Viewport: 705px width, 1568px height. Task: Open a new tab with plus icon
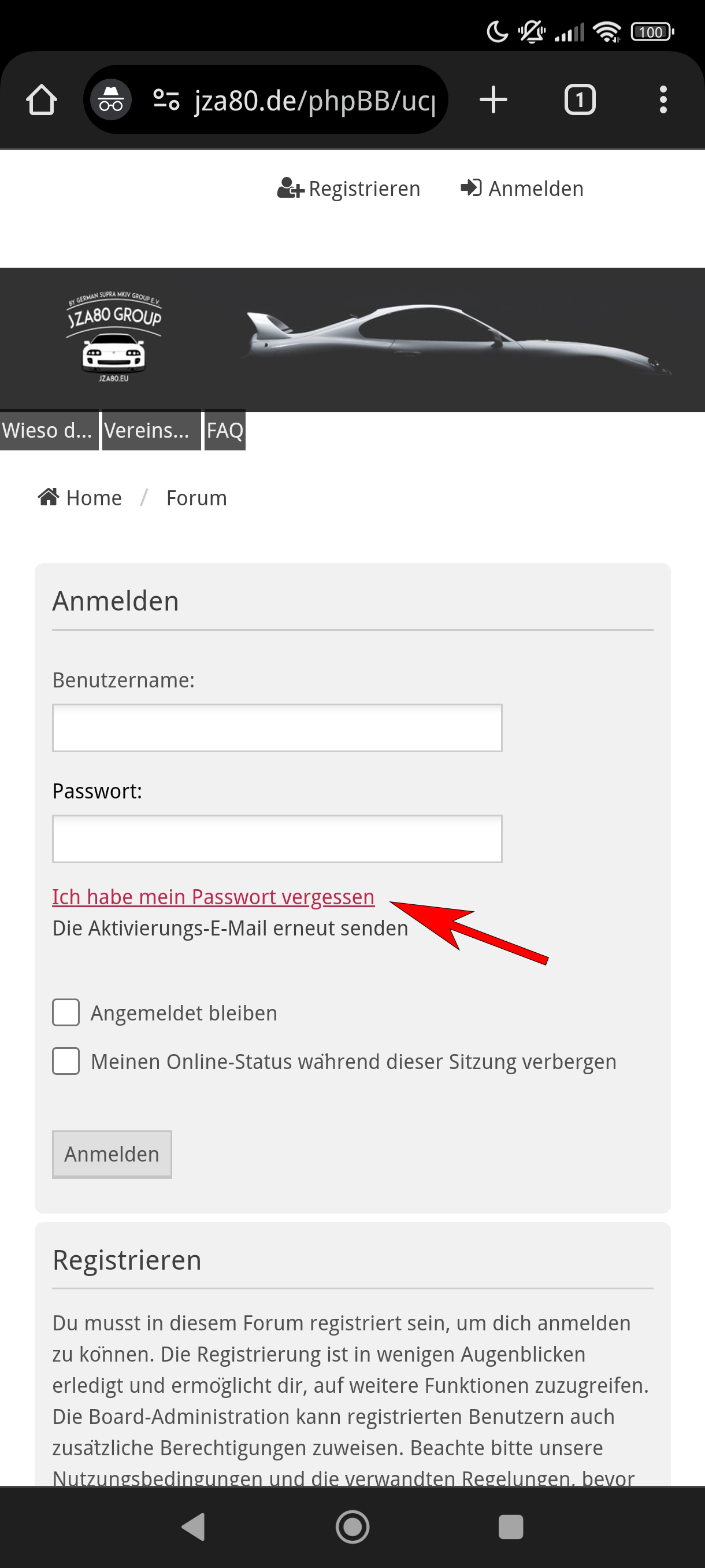[493, 100]
